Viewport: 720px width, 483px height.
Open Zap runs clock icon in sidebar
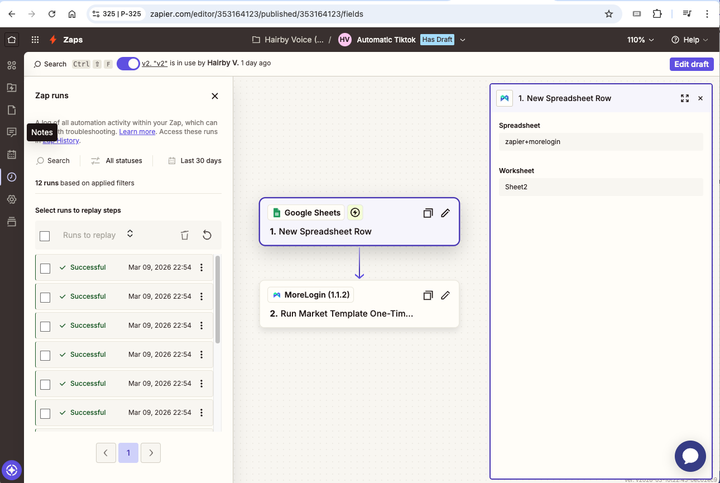[11, 177]
